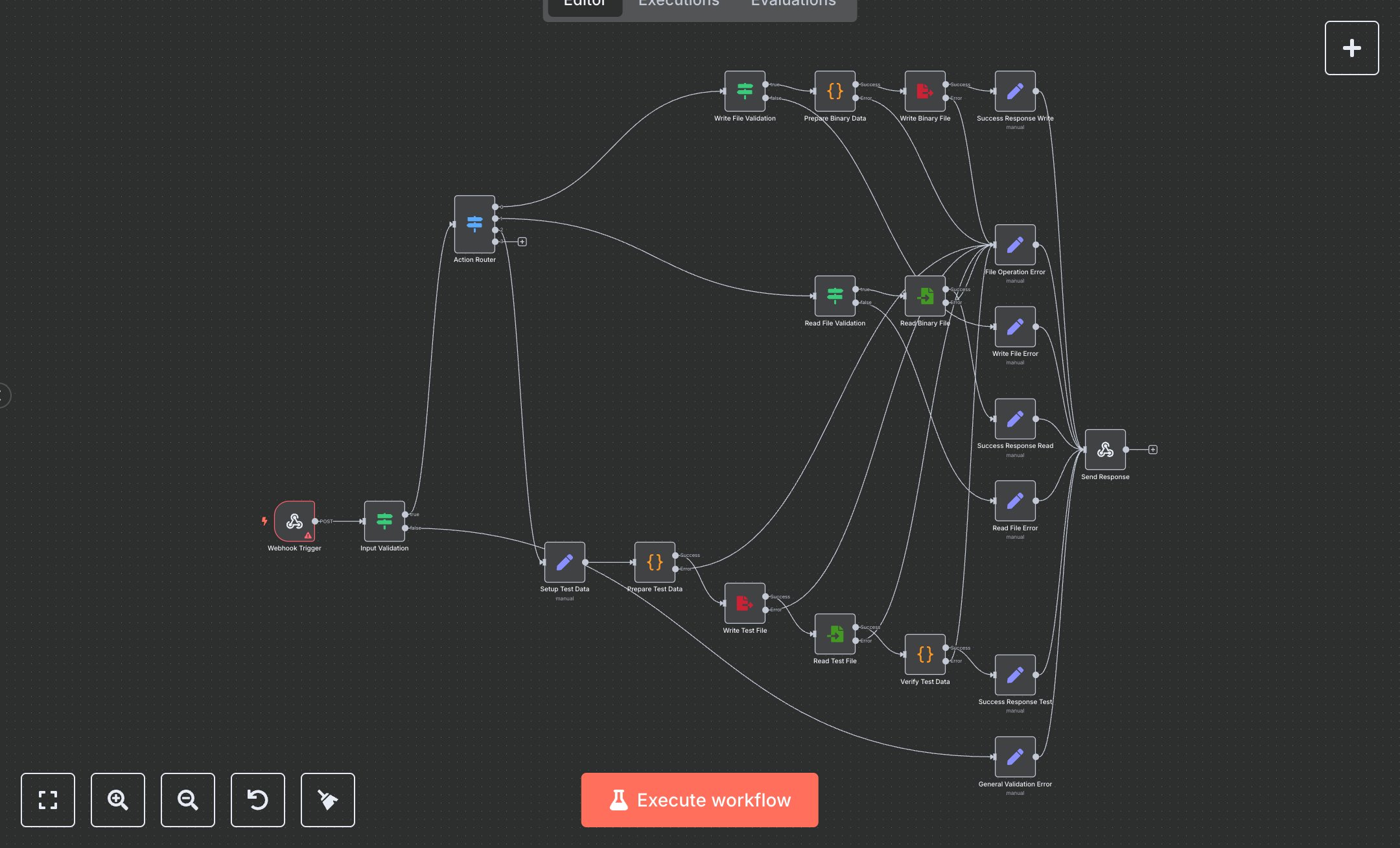The width and height of the screenshot is (1400, 848).
Task: Select the Read Binary File node
Action: coord(925,296)
